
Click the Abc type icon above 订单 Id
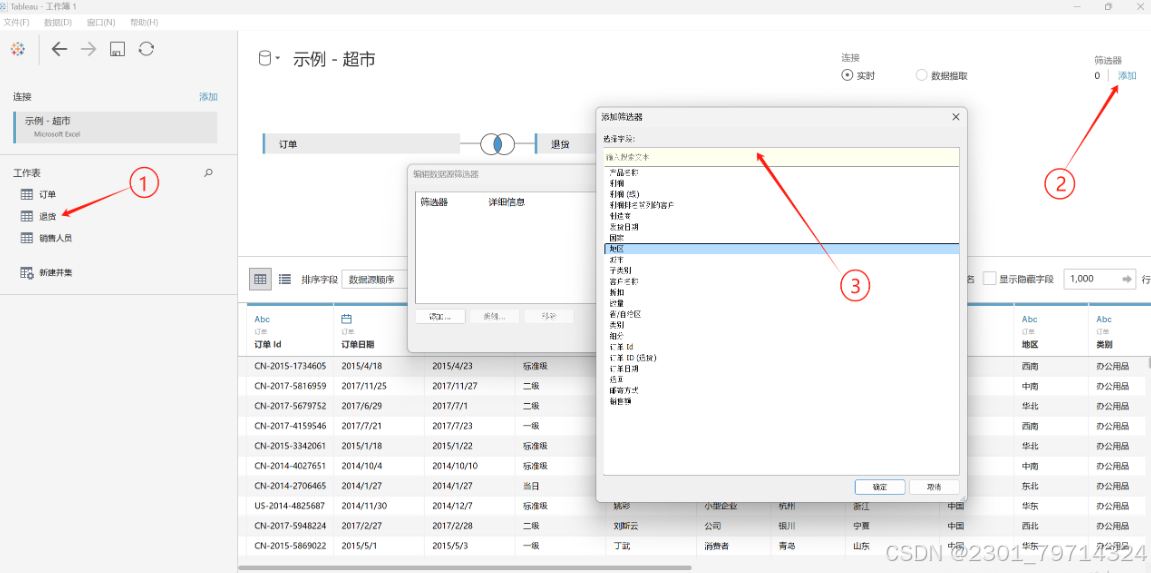click(262, 319)
